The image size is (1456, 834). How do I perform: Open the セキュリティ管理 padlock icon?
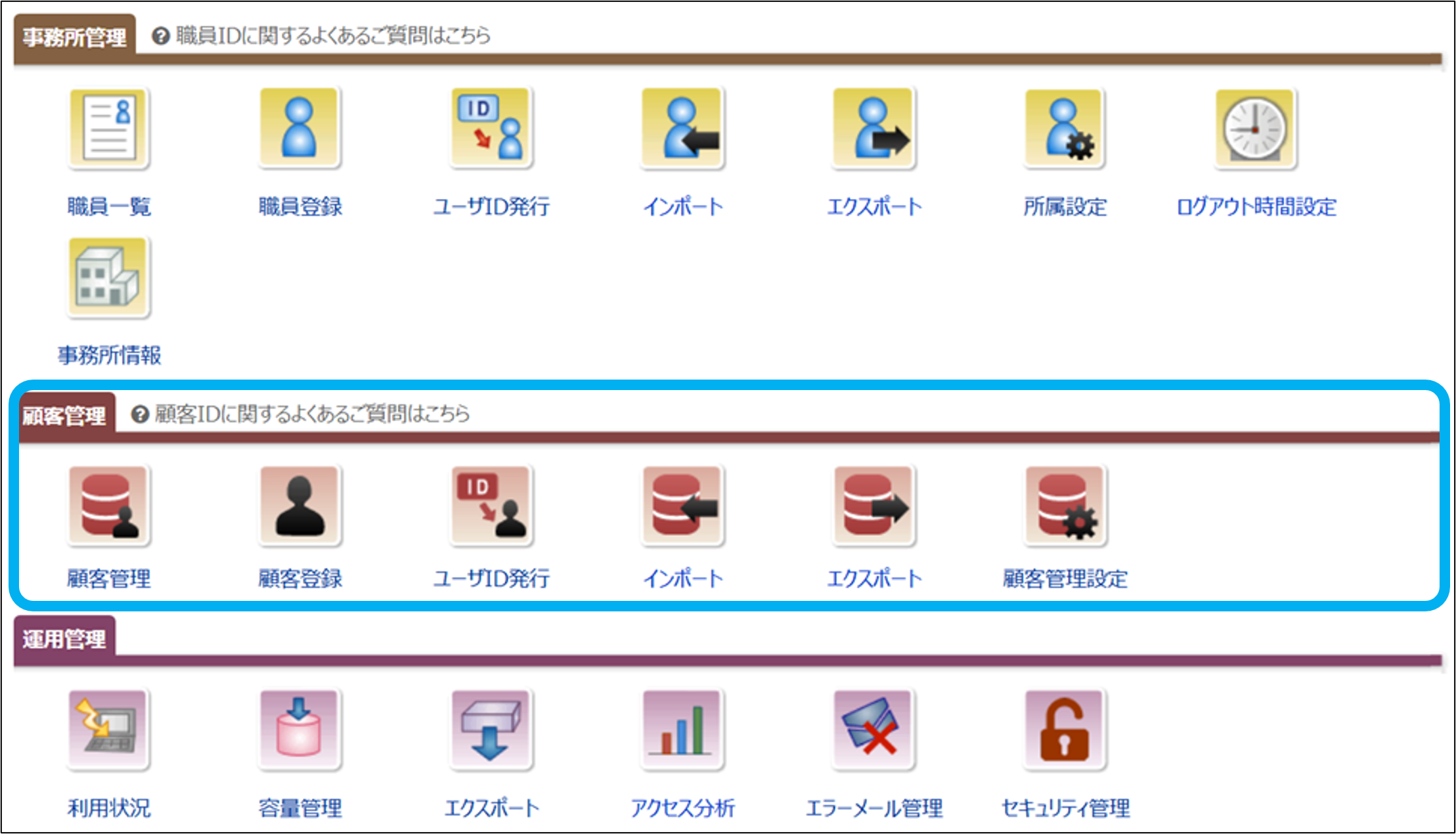[1065, 729]
